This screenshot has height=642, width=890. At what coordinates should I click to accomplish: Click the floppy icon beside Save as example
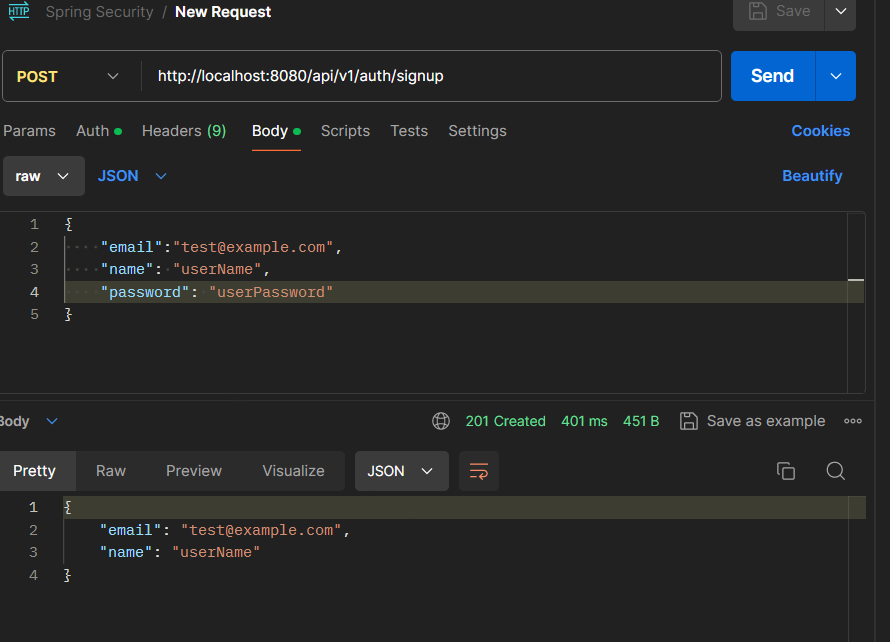[x=689, y=421]
